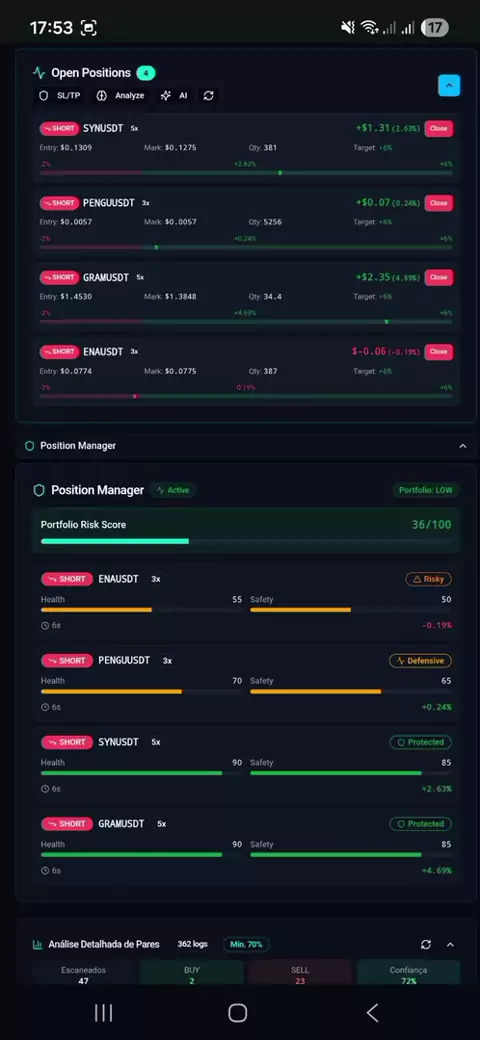Viewport: 480px width, 1040px height.
Task: Toggle the Position Manager Active badge
Action: click(x=172, y=490)
